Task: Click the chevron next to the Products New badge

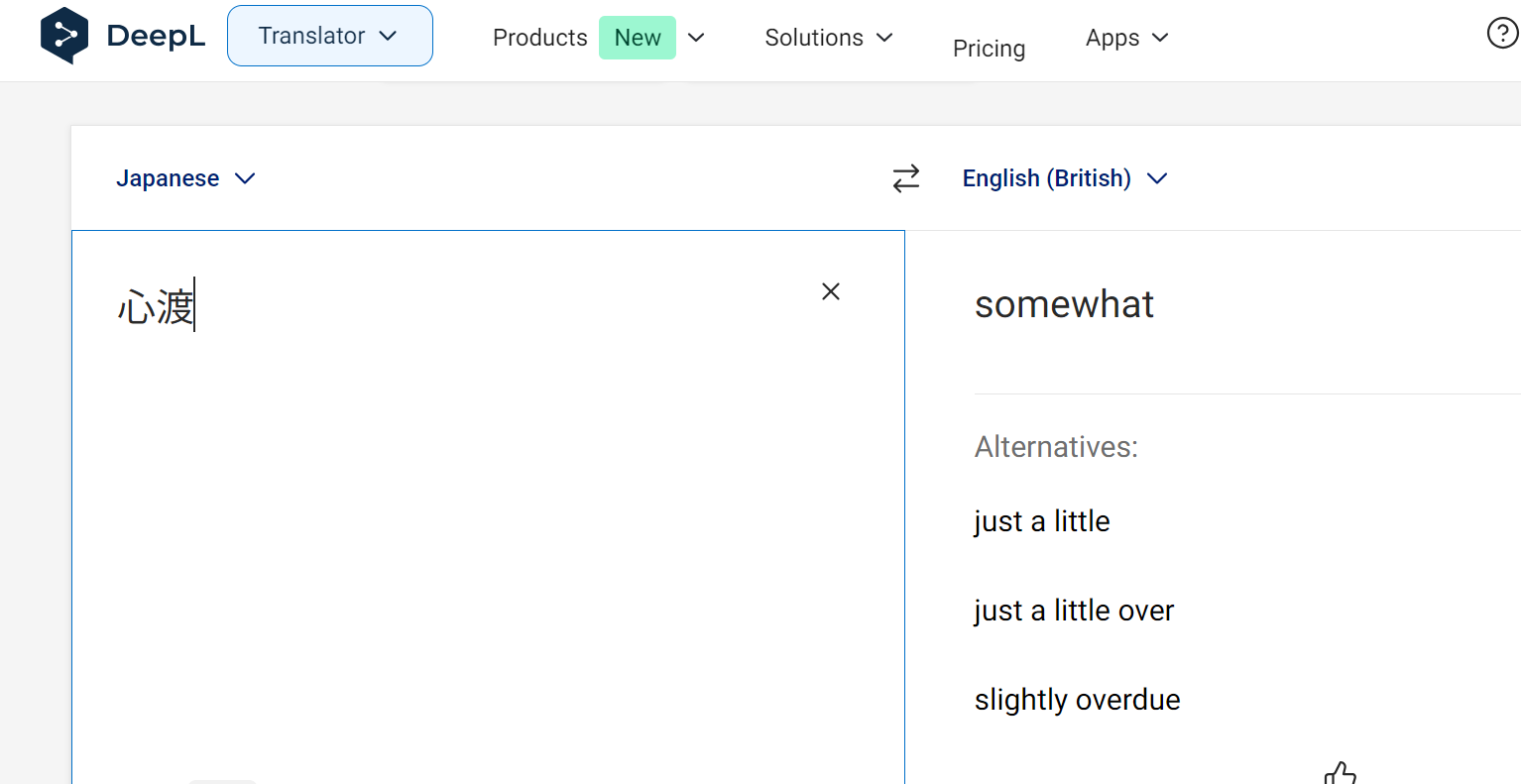Action: (x=696, y=38)
